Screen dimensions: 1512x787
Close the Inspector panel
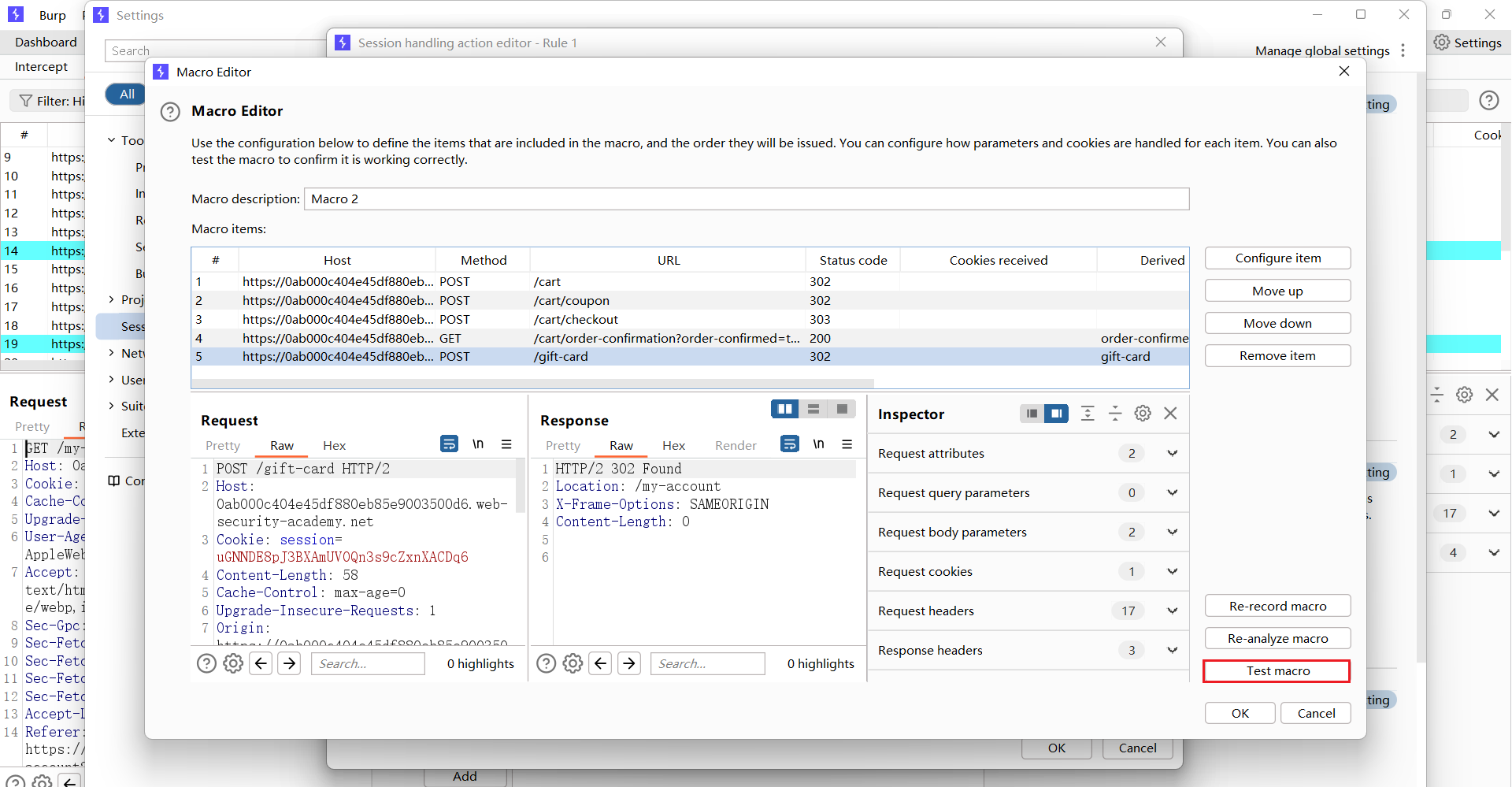tap(1170, 414)
